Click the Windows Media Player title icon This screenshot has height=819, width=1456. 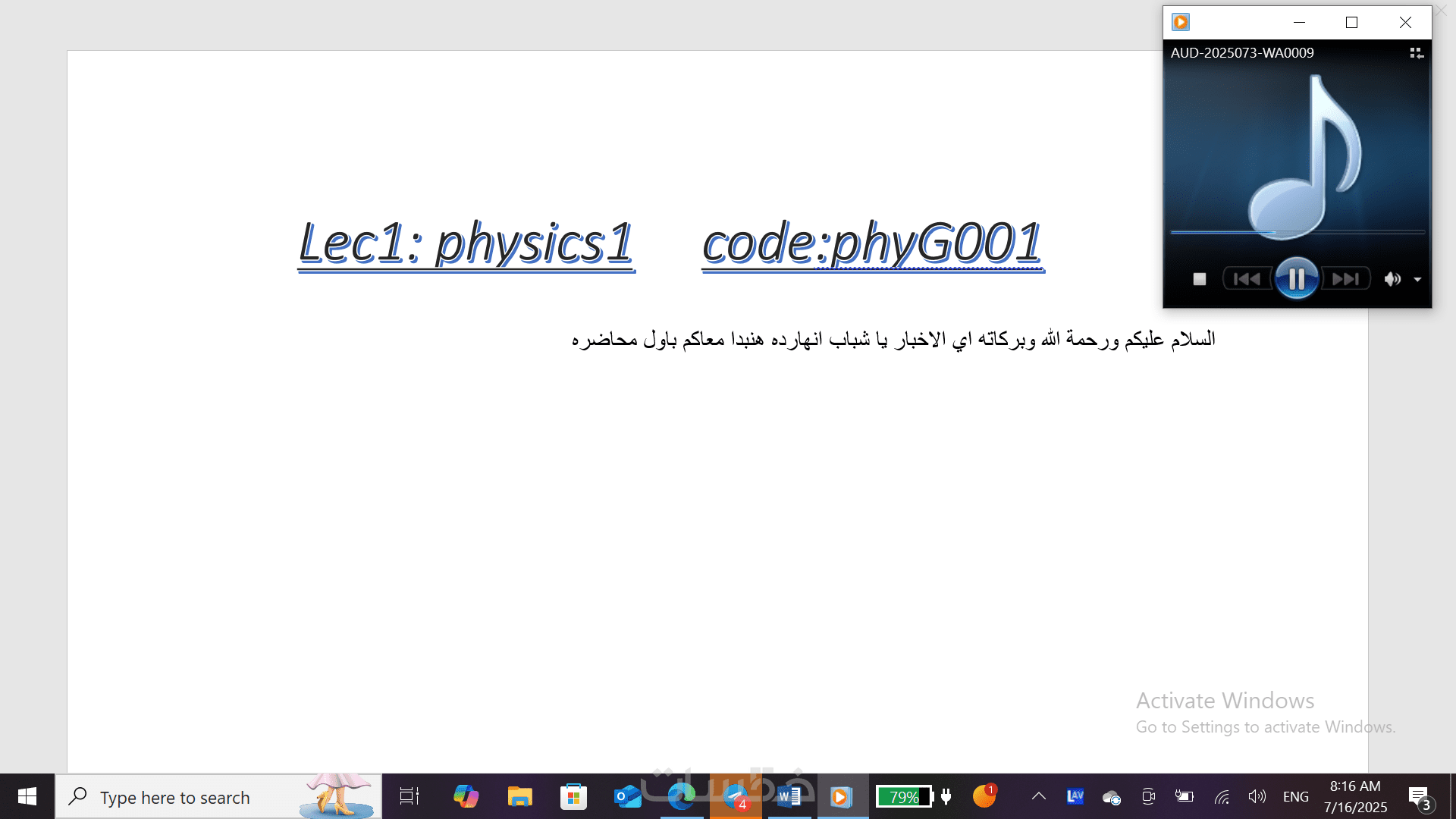pyautogui.click(x=1181, y=22)
